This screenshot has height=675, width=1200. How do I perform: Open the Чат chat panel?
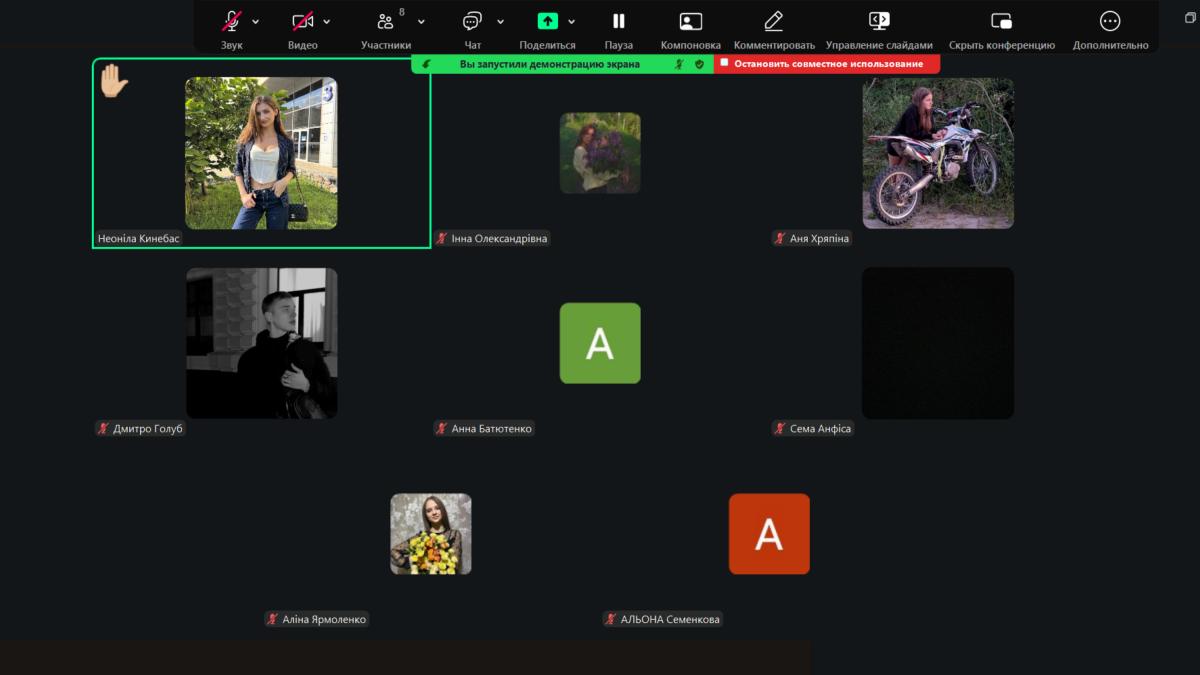(472, 22)
